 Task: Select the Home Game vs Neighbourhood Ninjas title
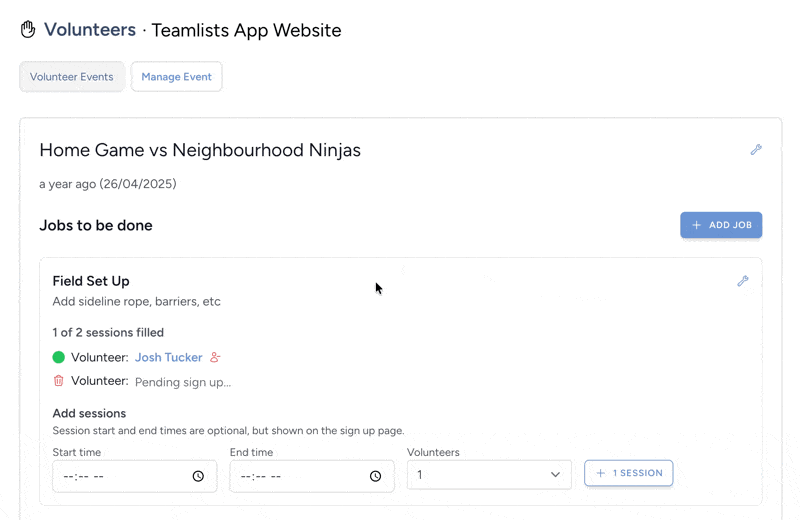200,150
